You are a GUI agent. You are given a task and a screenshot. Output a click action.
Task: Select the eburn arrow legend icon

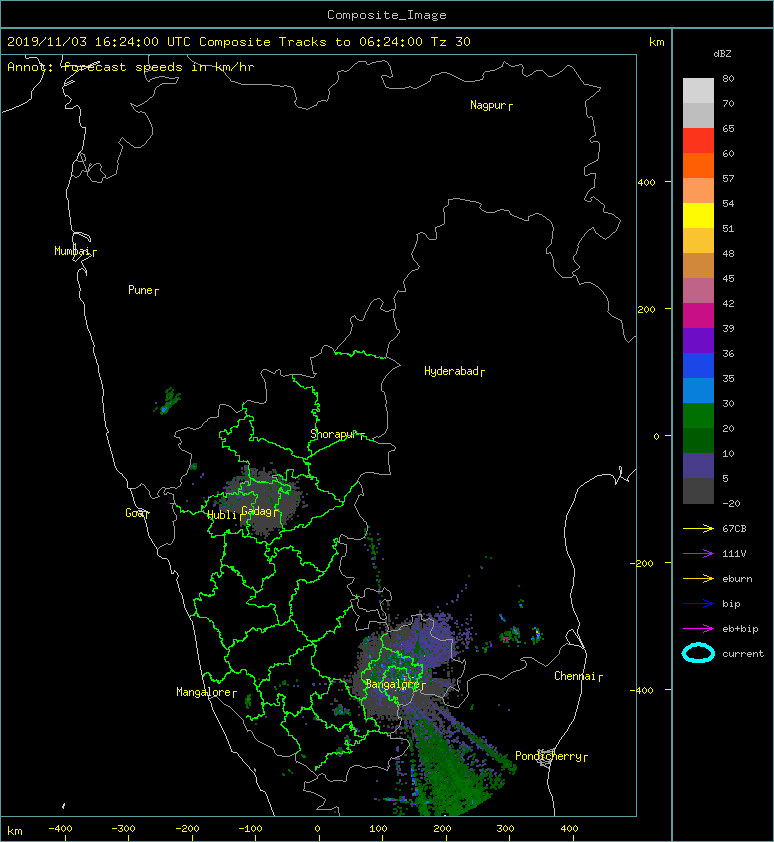point(698,578)
